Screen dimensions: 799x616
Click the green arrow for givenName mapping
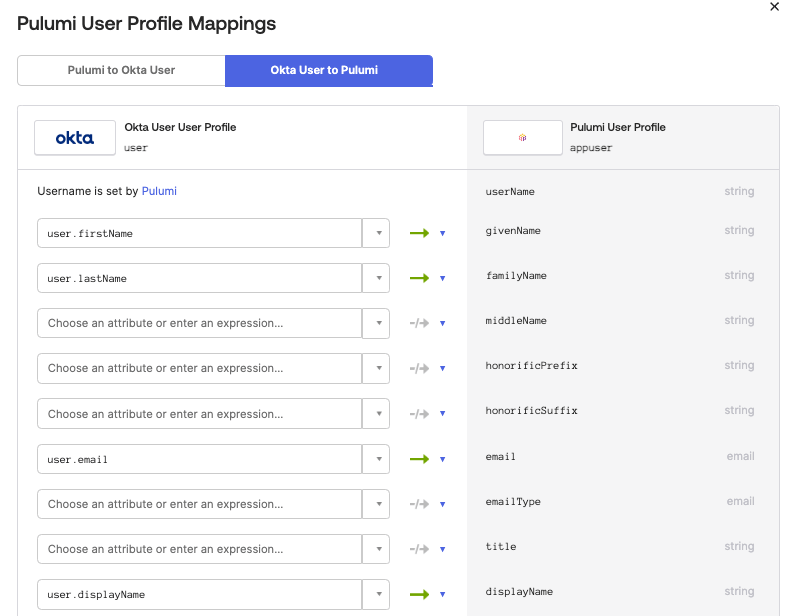pyautogui.click(x=419, y=233)
